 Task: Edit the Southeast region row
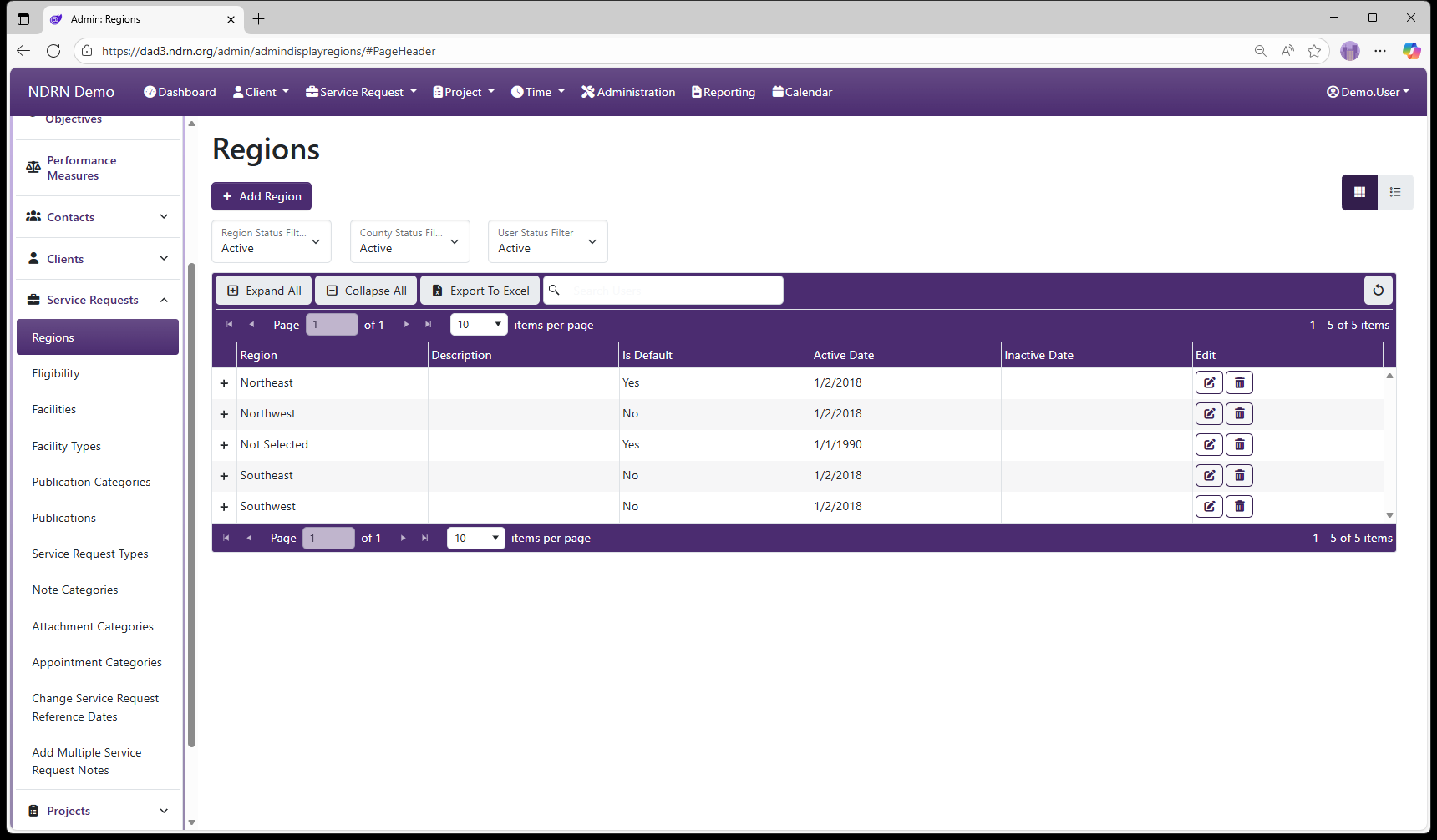[x=1209, y=475]
